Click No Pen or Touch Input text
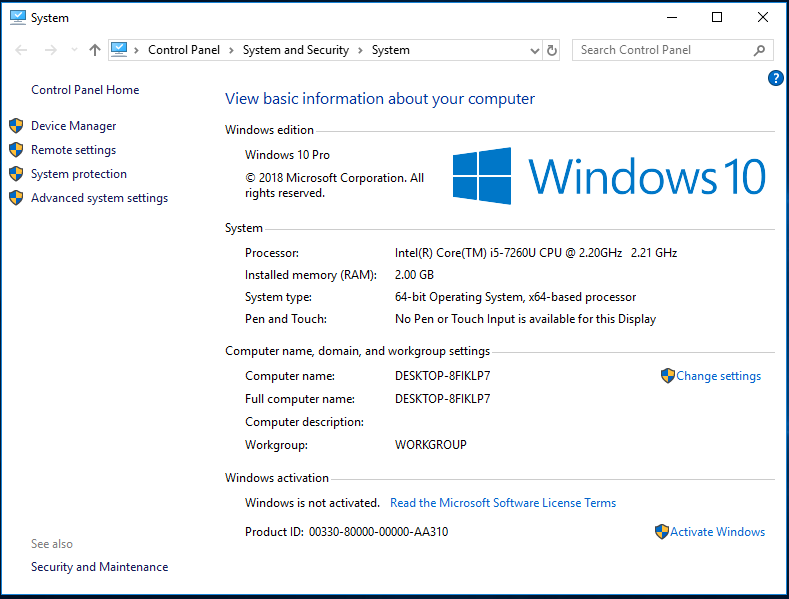The height and width of the screenshot is (599, 789). pyautogui.click(x=525, y=319)
